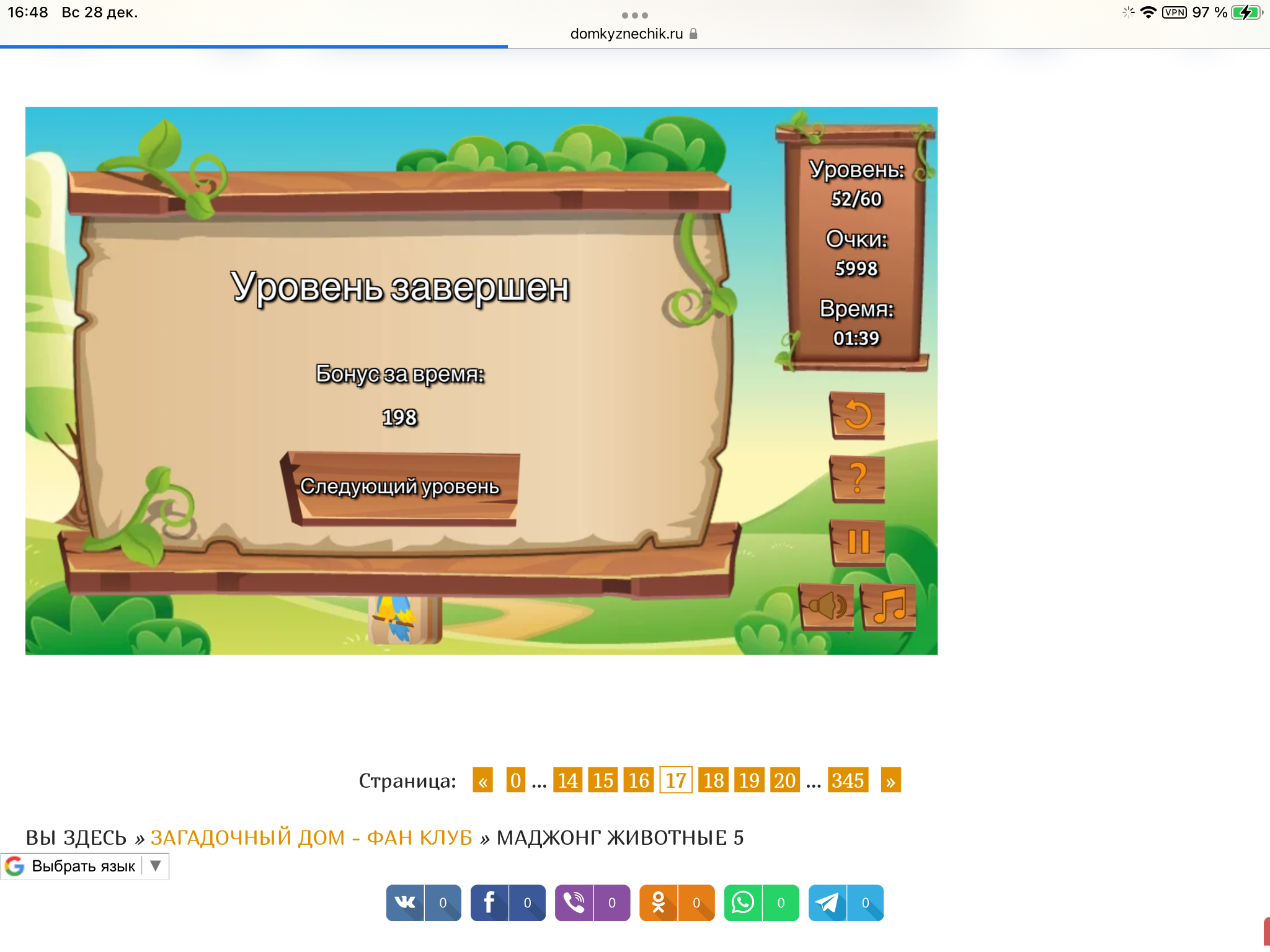Go to next page arrow »
Screen dimensions: 1270x952
(x=890, y=781)
